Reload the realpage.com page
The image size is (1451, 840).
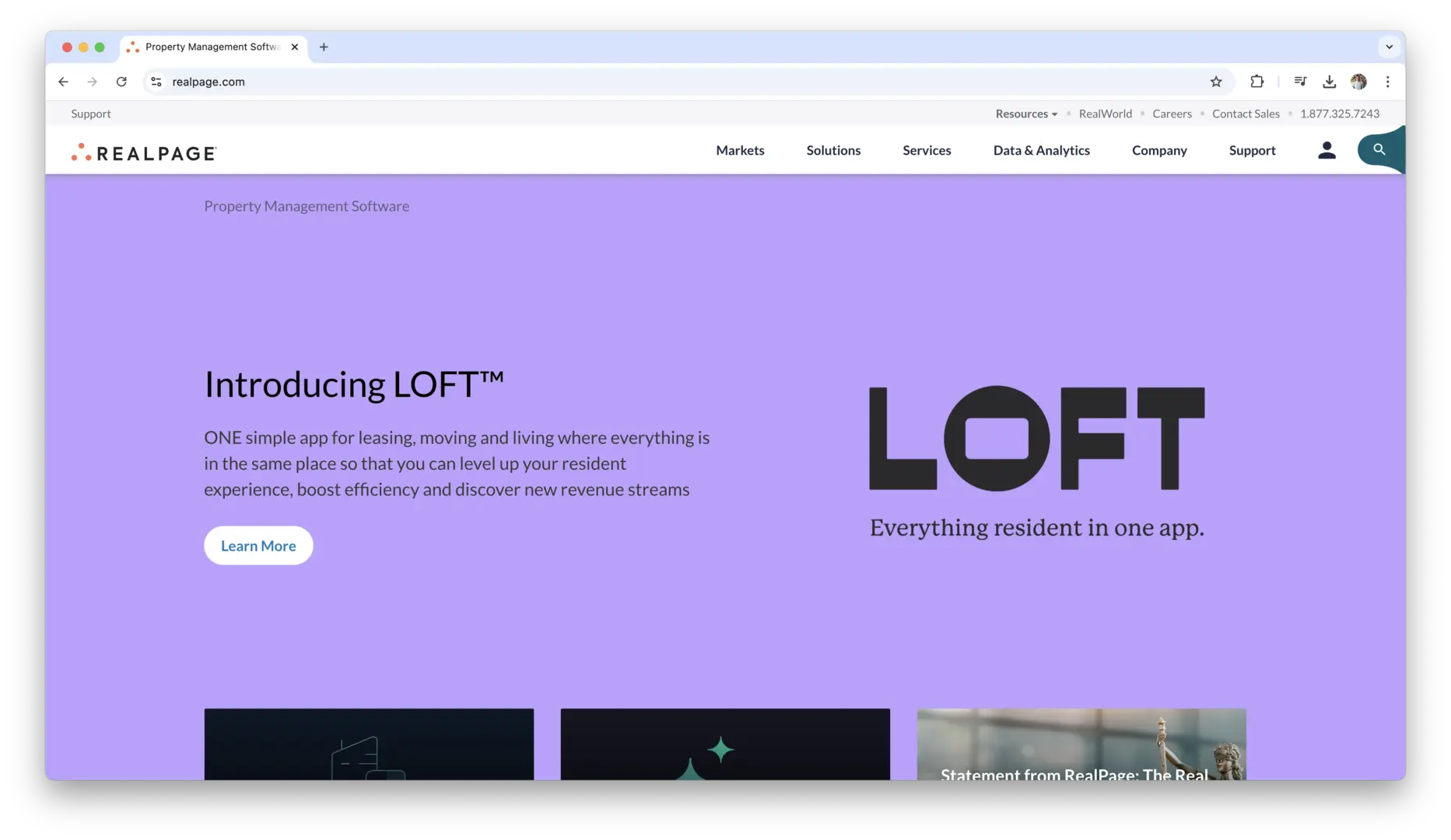[x=121, y=82]
